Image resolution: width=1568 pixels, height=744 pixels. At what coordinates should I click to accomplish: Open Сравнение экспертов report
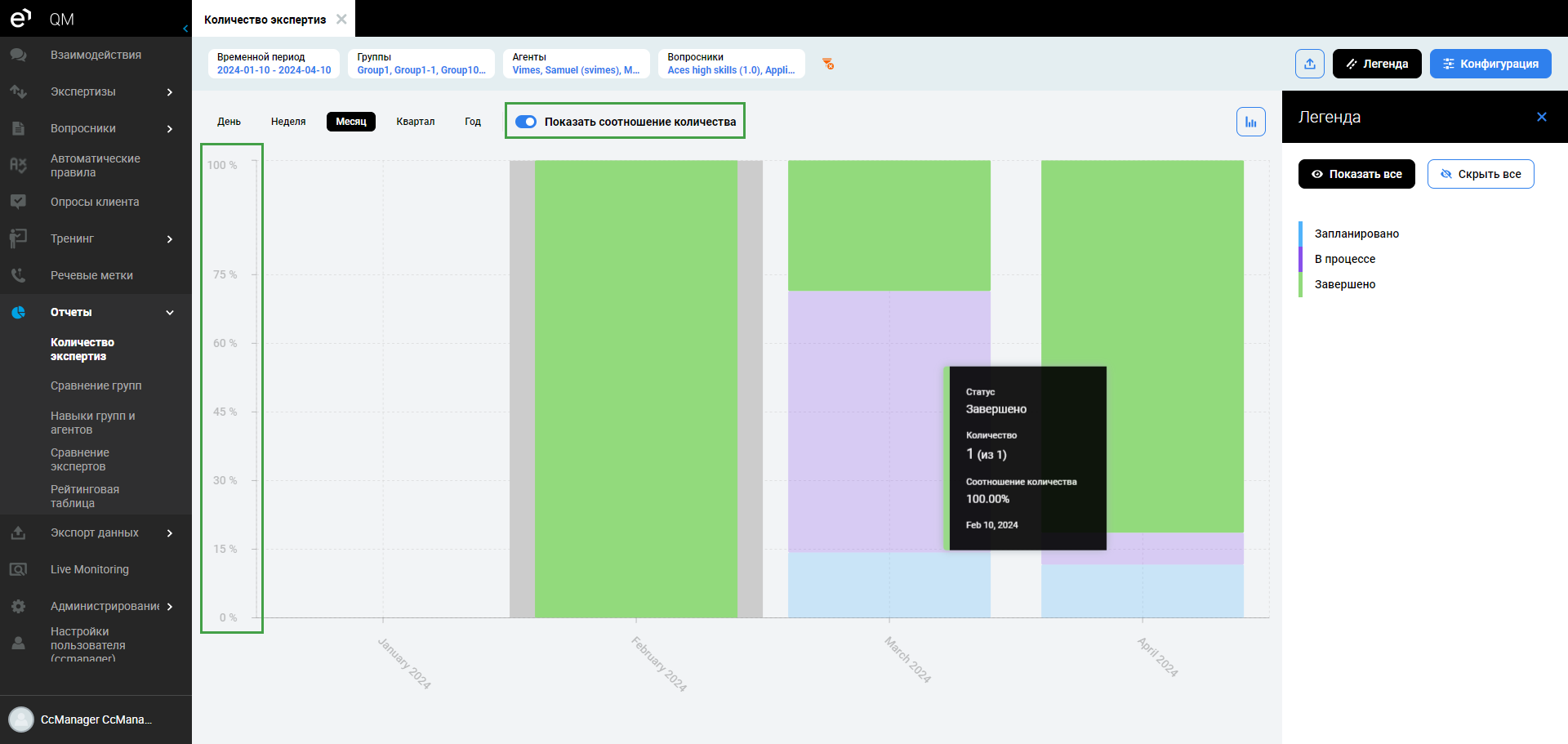(x=80, y=459)
